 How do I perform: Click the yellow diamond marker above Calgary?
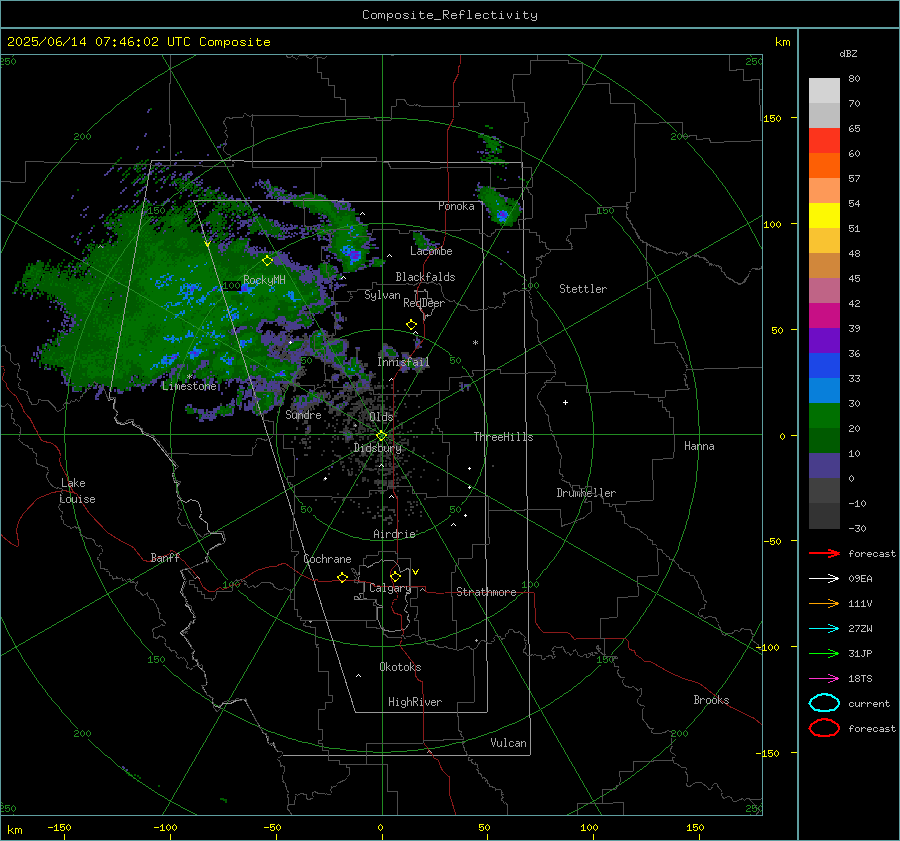[x=395, y=576]
